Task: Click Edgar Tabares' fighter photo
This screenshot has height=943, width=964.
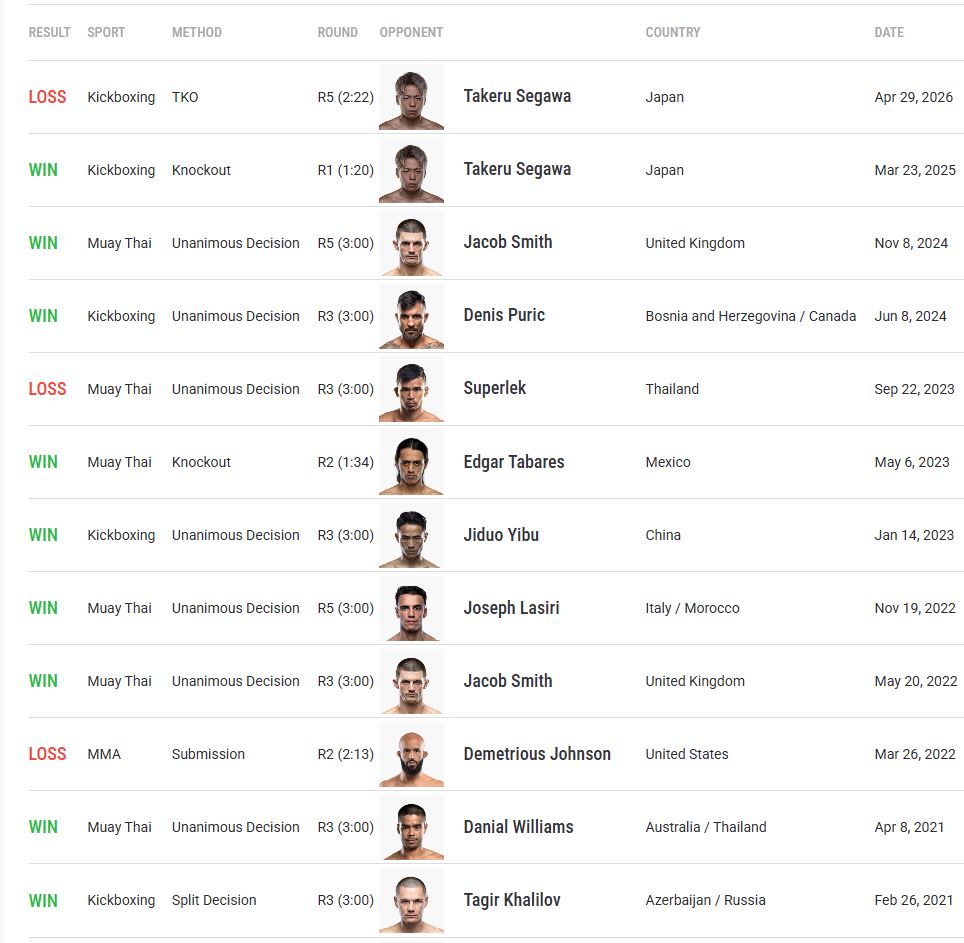Action: pos(411,462)
